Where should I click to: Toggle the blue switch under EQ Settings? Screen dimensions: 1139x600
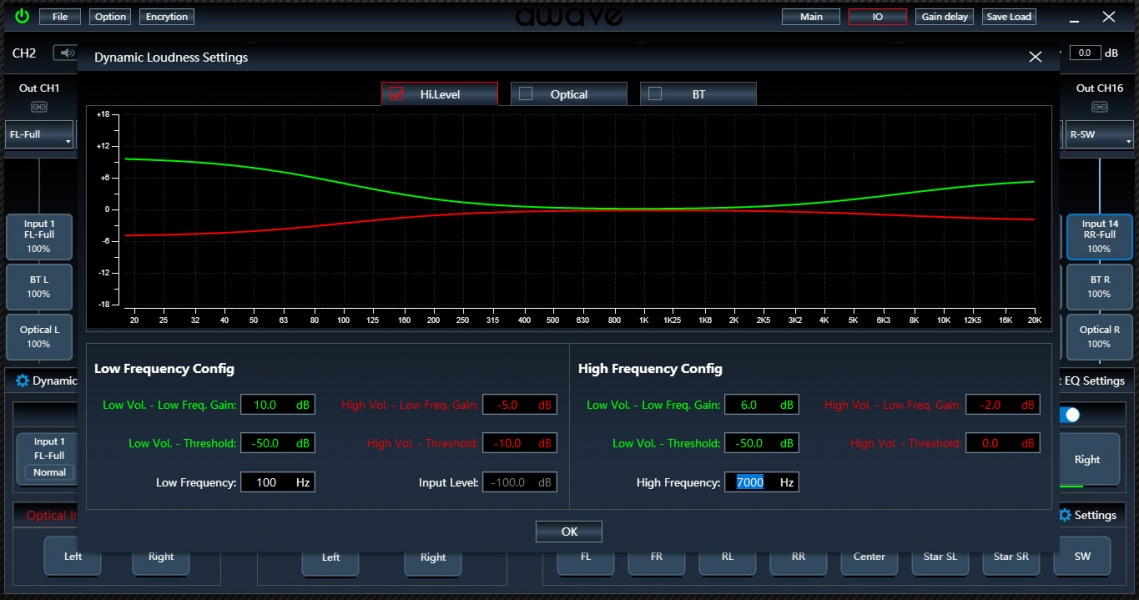click(1071, 415)
